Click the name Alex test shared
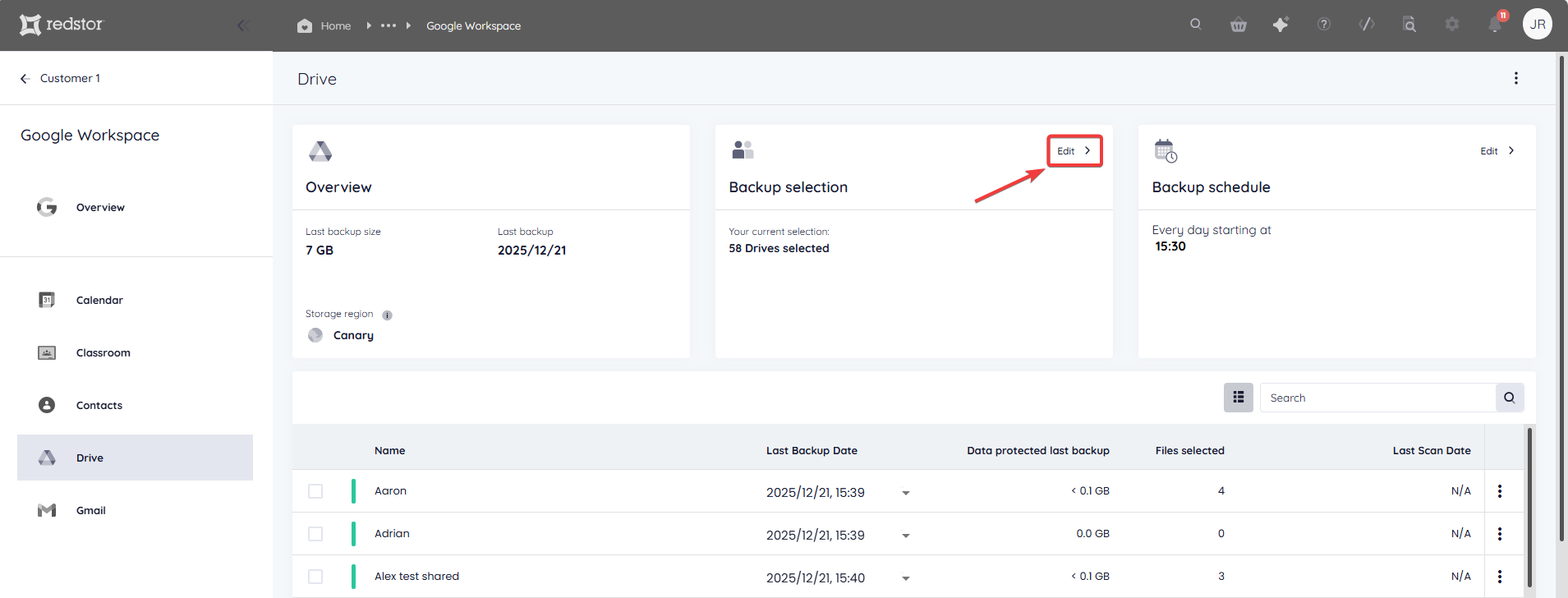Screen dimensions: 1568x598 pyautogui.click(x=416, y=577)
